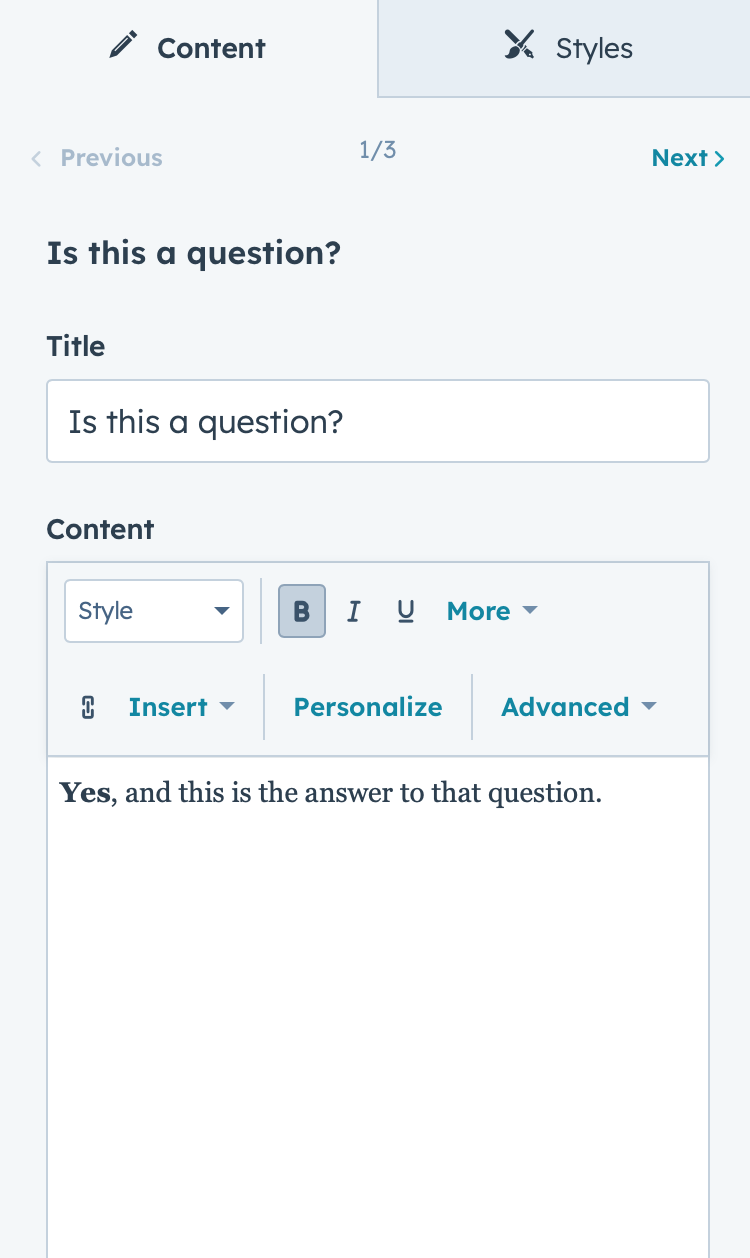Click the Personalize button
The image size is (750, 1258).
click(368, 707)
